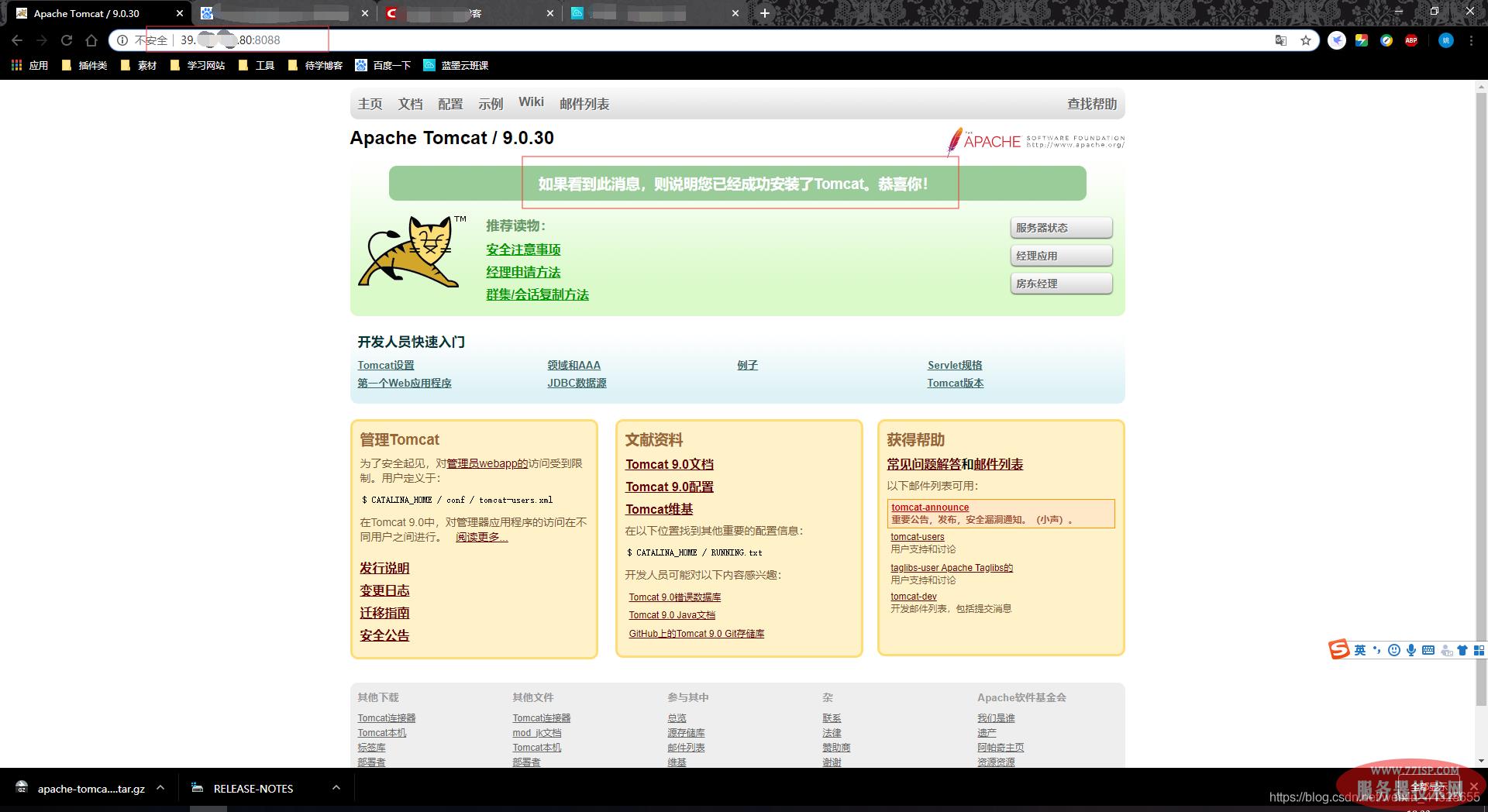Click the ABP adblock extension icon
Screen dimensions: 1488x812
pyautogui.click(x=1411, y=40)
